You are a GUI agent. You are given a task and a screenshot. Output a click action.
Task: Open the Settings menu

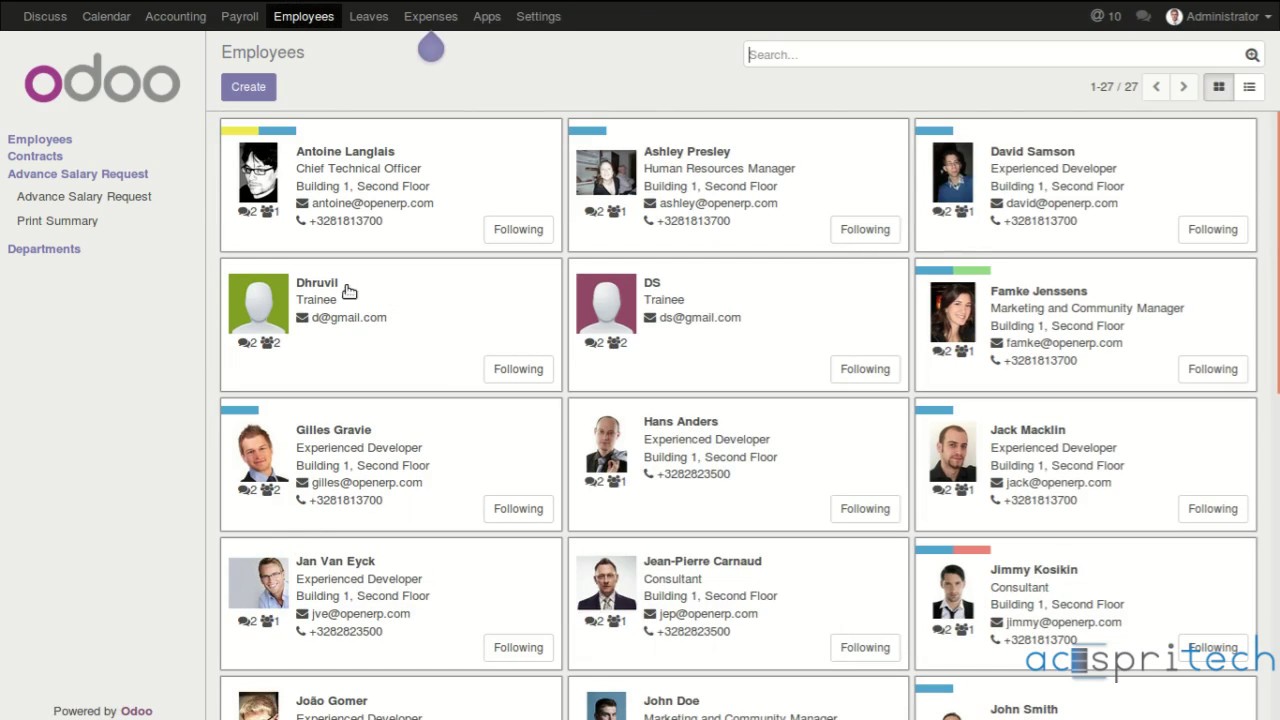point(538,16)
